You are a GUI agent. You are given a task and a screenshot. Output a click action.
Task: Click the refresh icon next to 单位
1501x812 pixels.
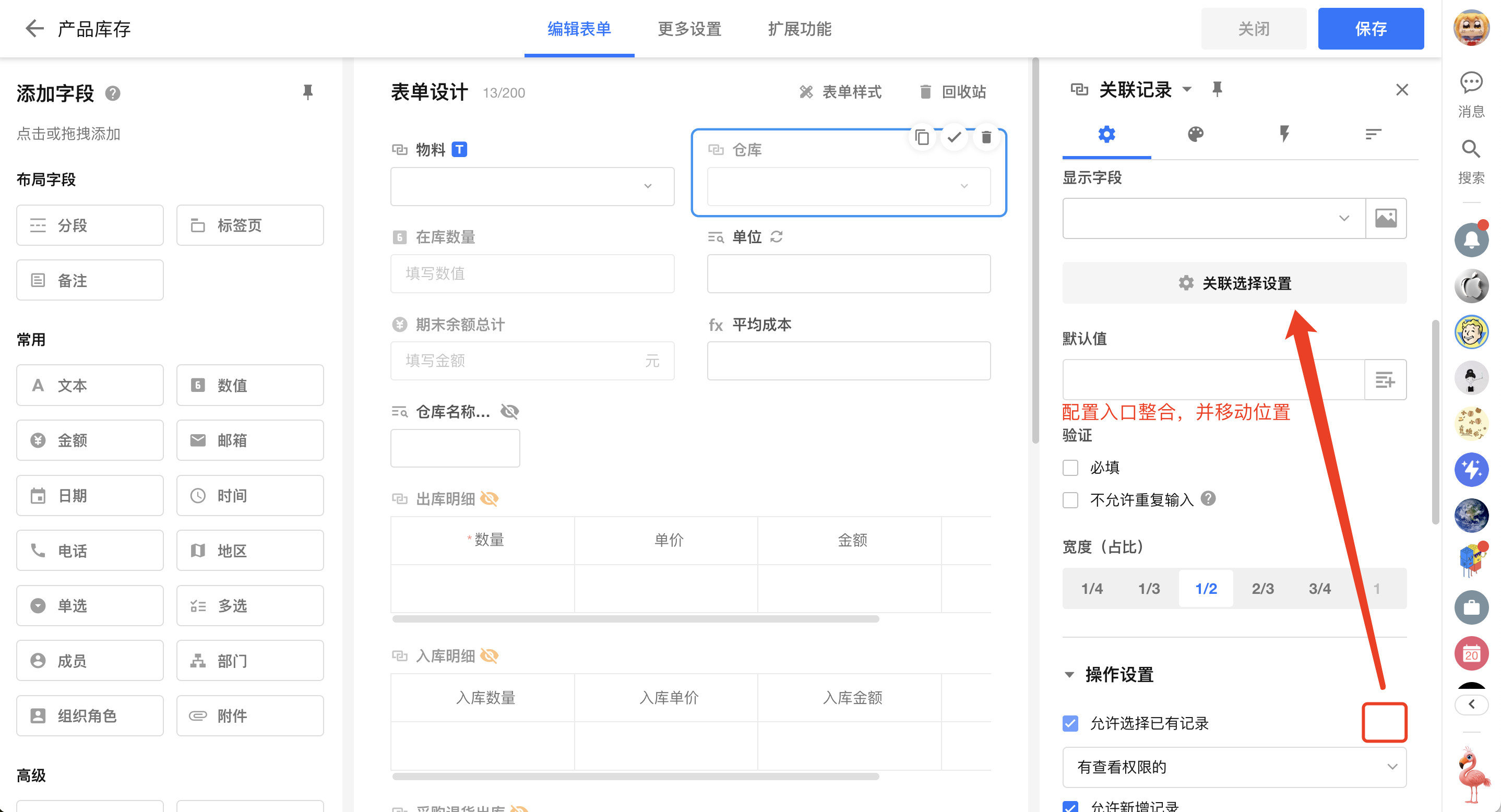click(776, 237)
